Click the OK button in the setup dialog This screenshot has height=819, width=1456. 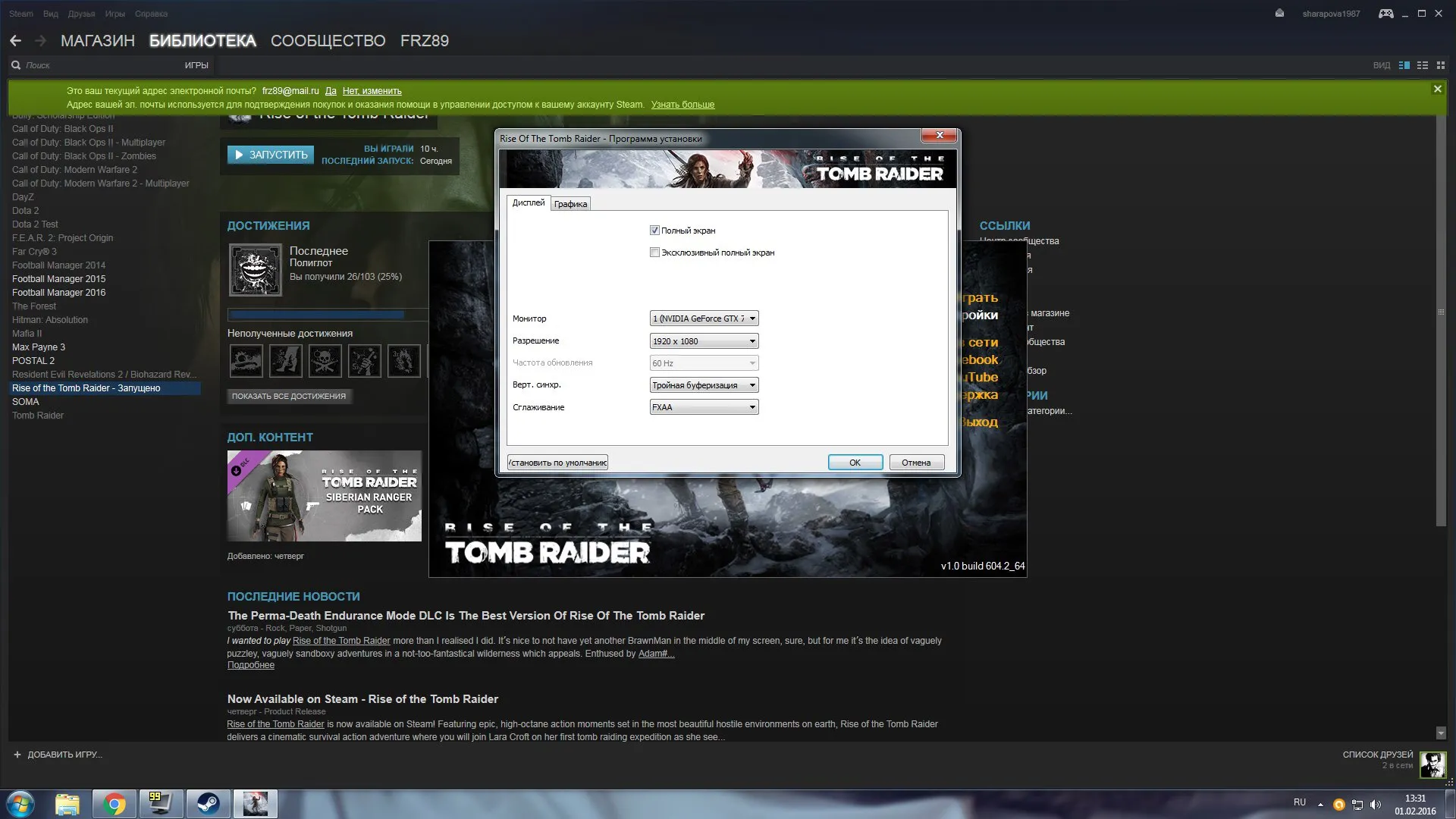coord(855,463)
